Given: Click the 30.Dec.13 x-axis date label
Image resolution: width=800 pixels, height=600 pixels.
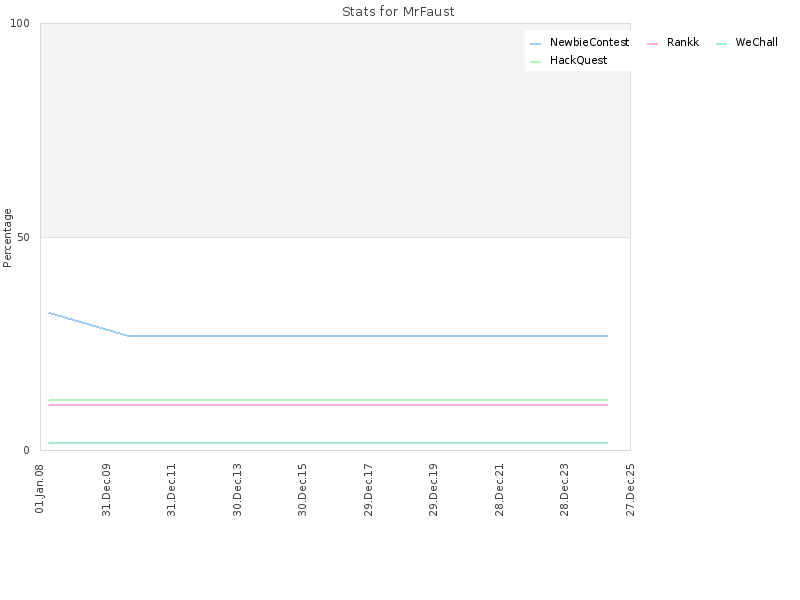Looking at the screenshot, I should click(237, 489).
